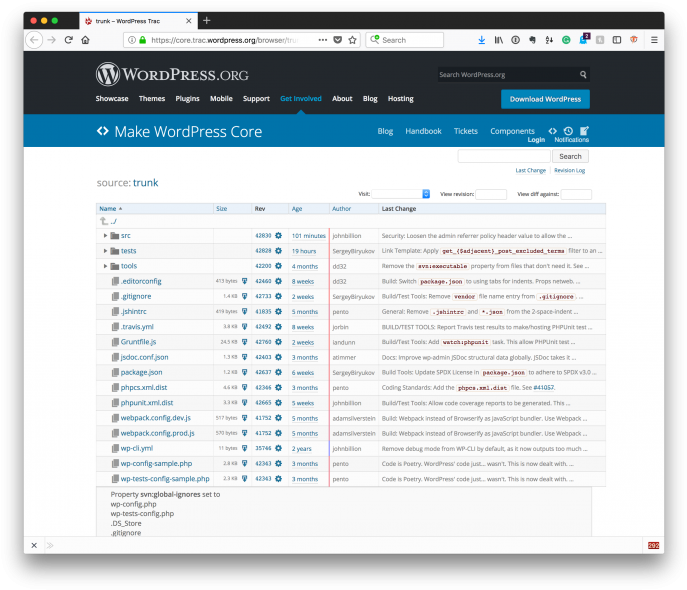Screen dimensions: 687x590
Task: Sort by the Age column header
Action: (x=297, y=208)
